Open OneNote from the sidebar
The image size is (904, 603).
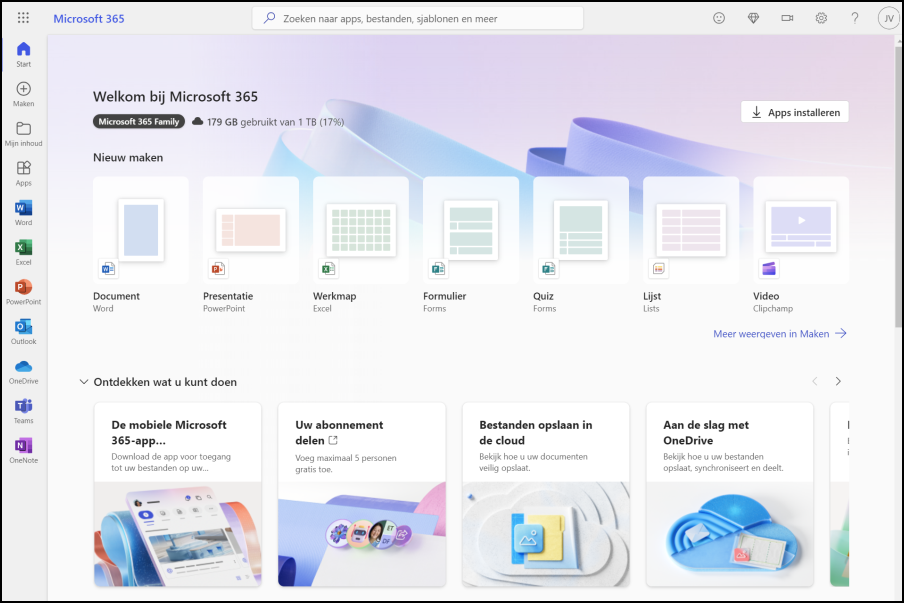click(x=24, y=451)
